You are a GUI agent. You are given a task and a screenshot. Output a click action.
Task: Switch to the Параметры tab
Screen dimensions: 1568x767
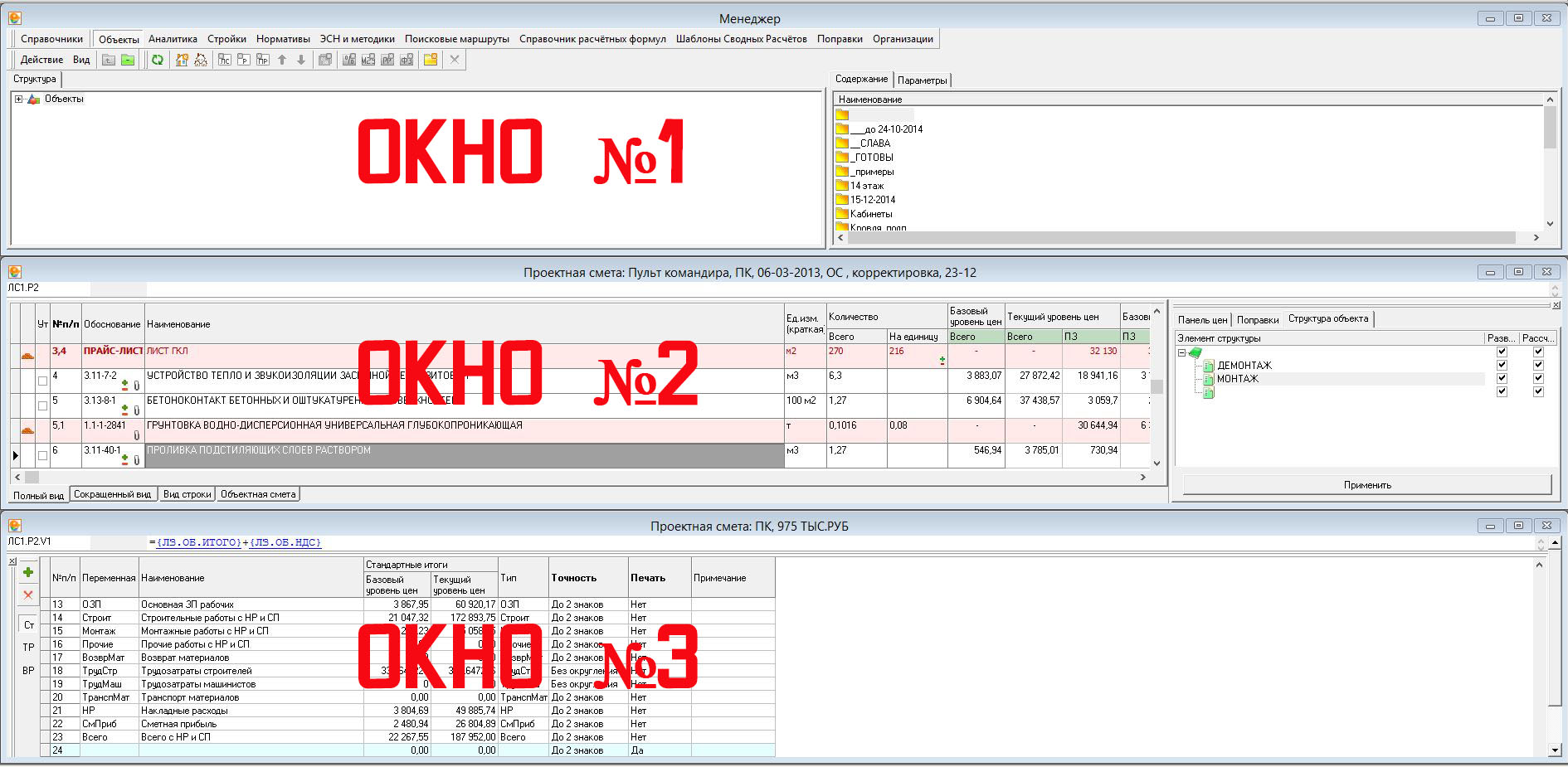click(x=922, y=80)
